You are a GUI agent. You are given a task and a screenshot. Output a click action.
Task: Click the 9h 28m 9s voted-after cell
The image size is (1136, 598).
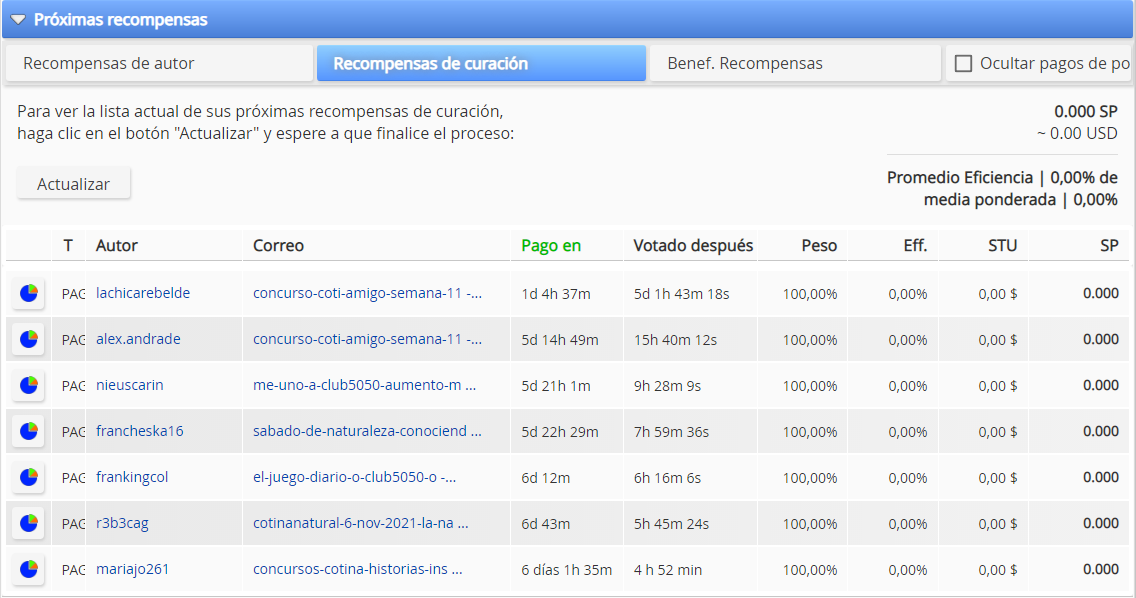(667, 386)
